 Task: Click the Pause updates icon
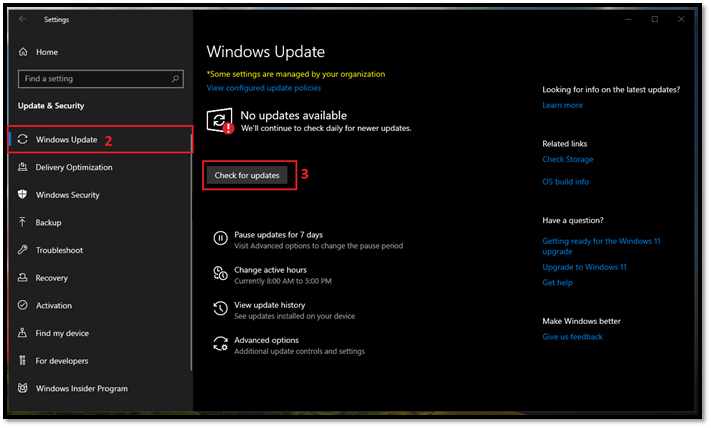(220, 238)
